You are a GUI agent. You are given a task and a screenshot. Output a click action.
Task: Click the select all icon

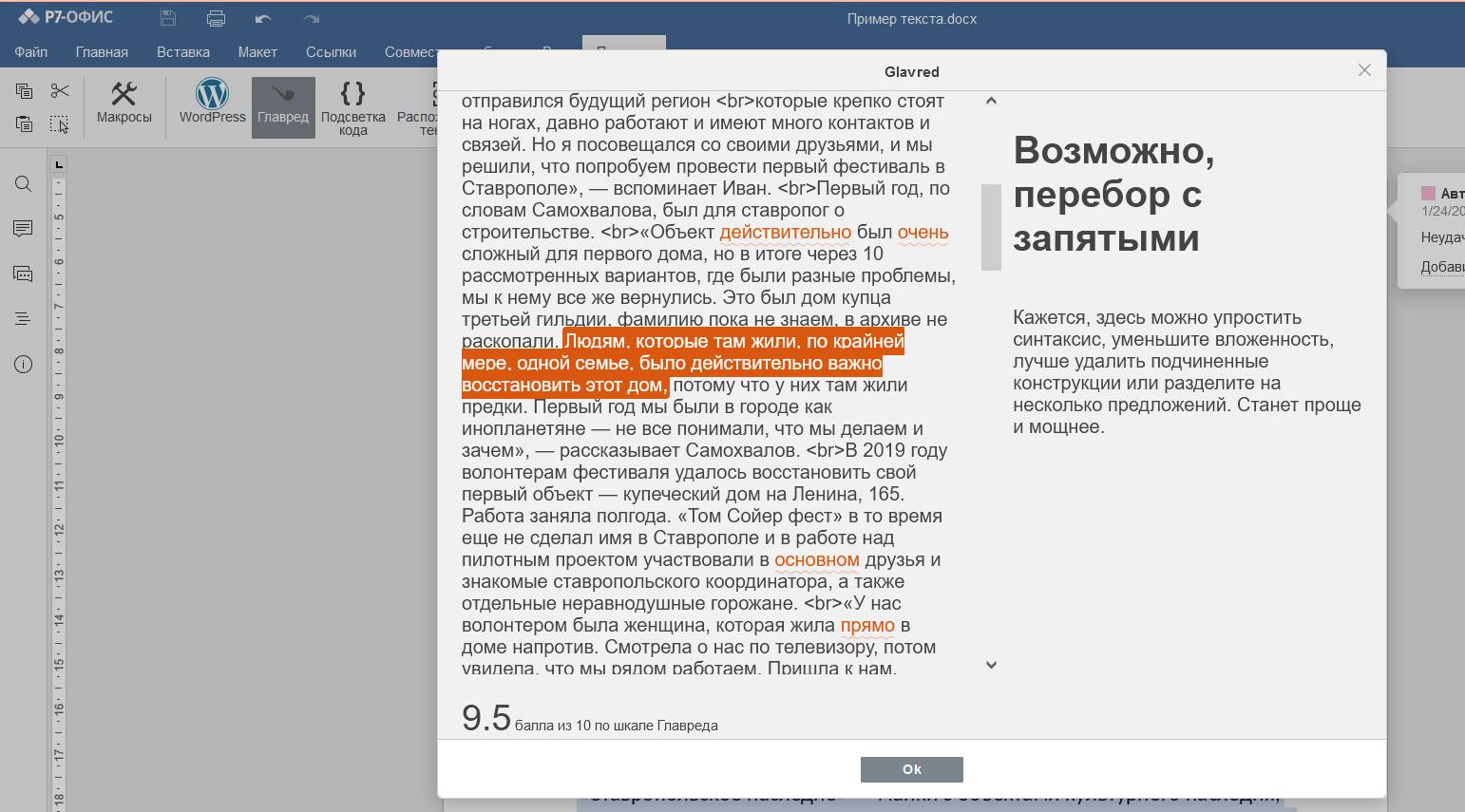pos(60,123)
